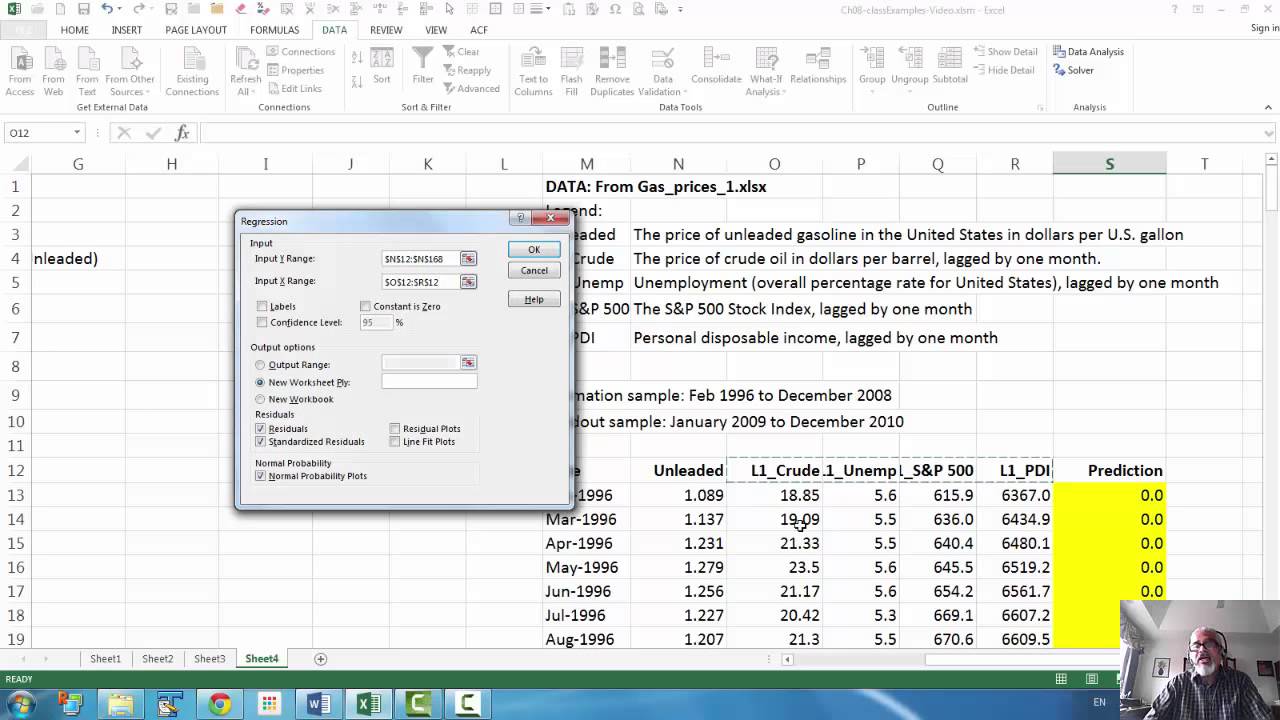Image resolution: width=1280 pixels, height=720 pixels.
Task: Toggle Normal Probability Plots checkbox
Action: [261, 476]
